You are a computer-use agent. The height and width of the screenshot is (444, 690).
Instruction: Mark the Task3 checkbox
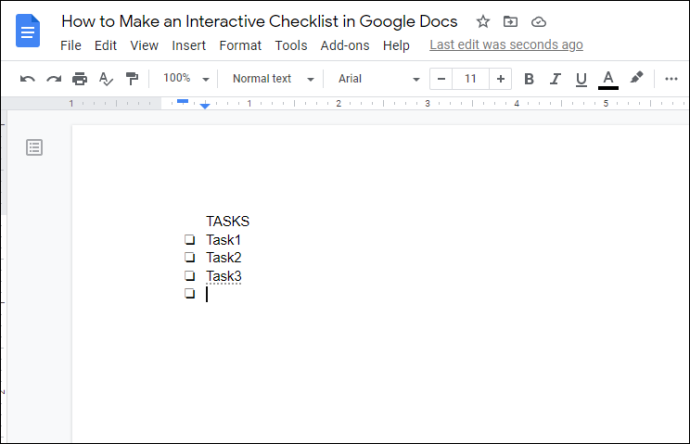pos(189,276)
